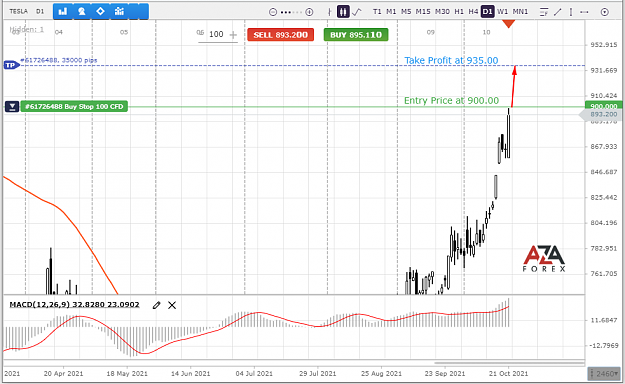Click the TESLA symbol label
This screenshot has width=625, height=384.
coord(18,11)
